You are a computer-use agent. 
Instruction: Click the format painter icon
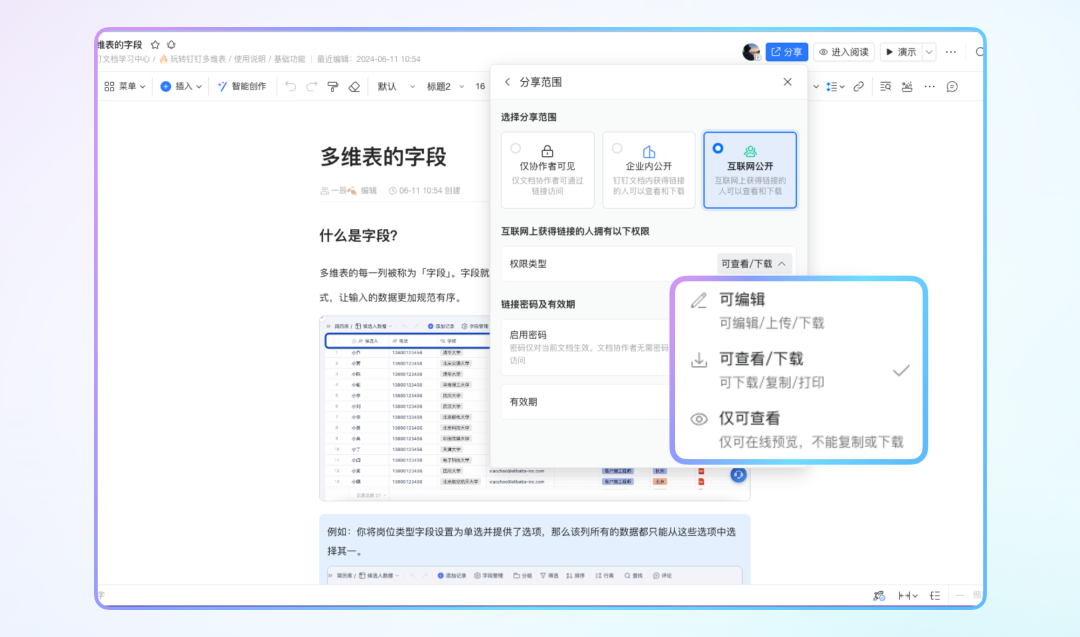click(x=333, y=87)
